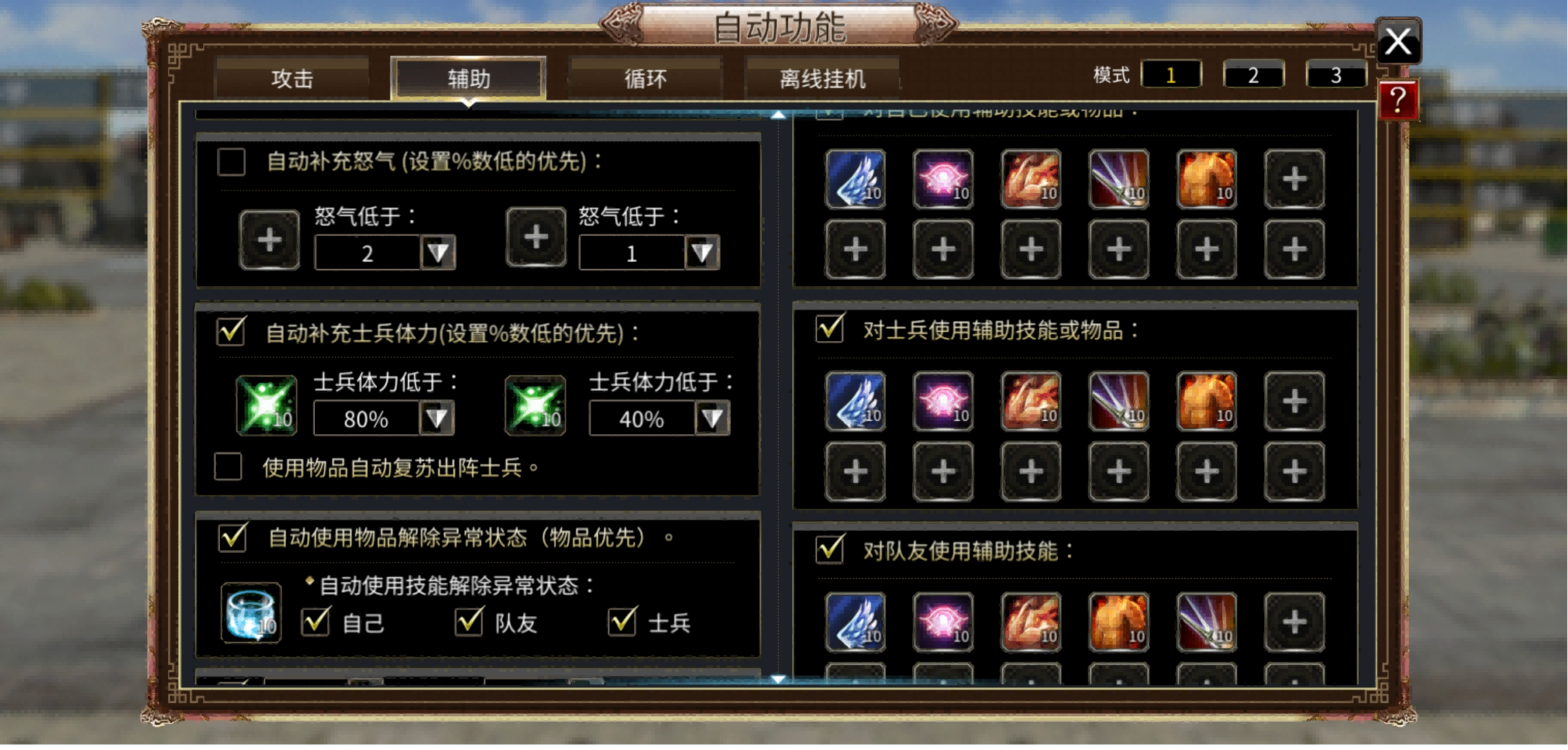Select mode 3 button
The height and width of the screenshot is (750, 1568).
(1336, 75)
